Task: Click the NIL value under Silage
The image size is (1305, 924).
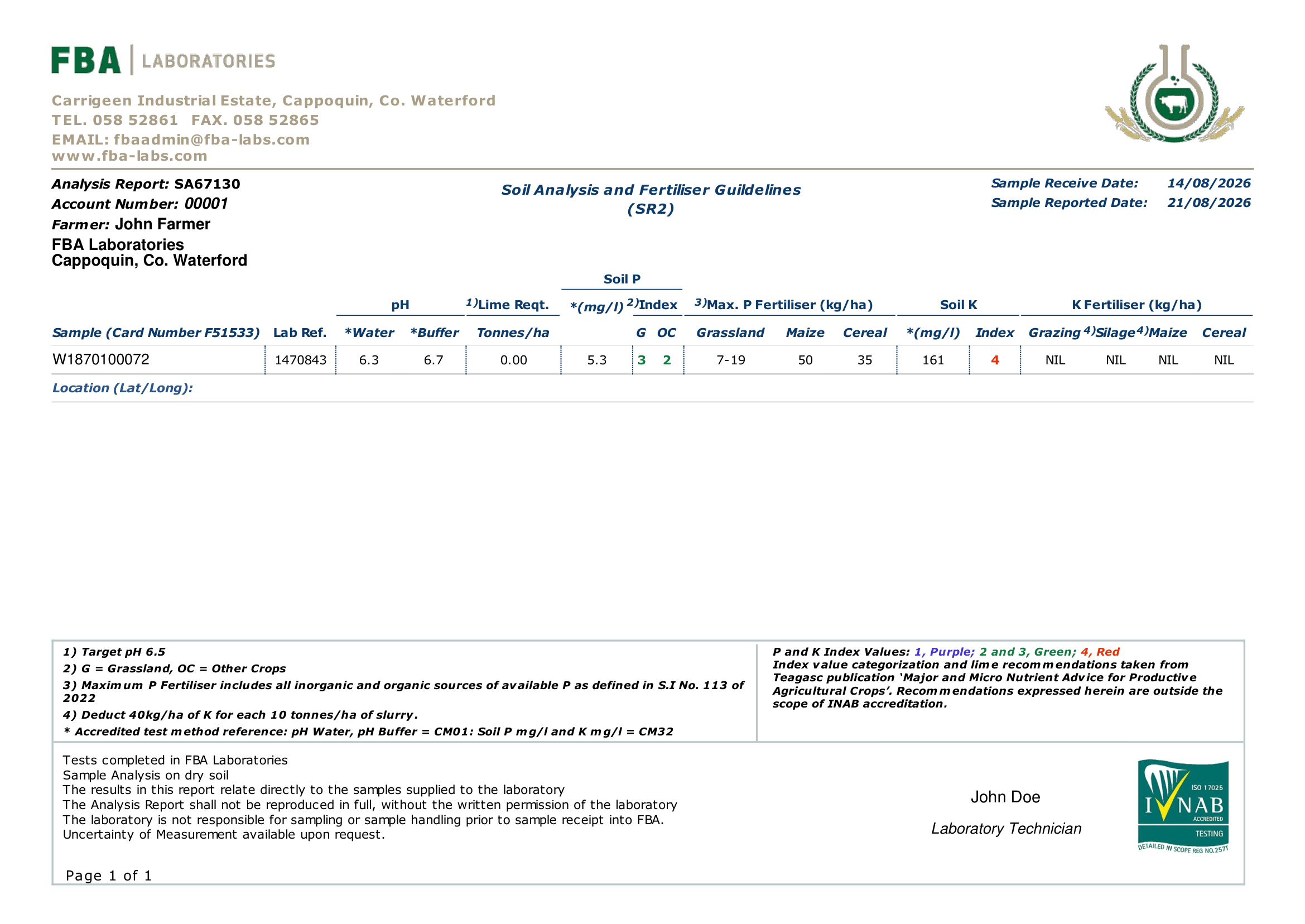Action: (1115, 360)
